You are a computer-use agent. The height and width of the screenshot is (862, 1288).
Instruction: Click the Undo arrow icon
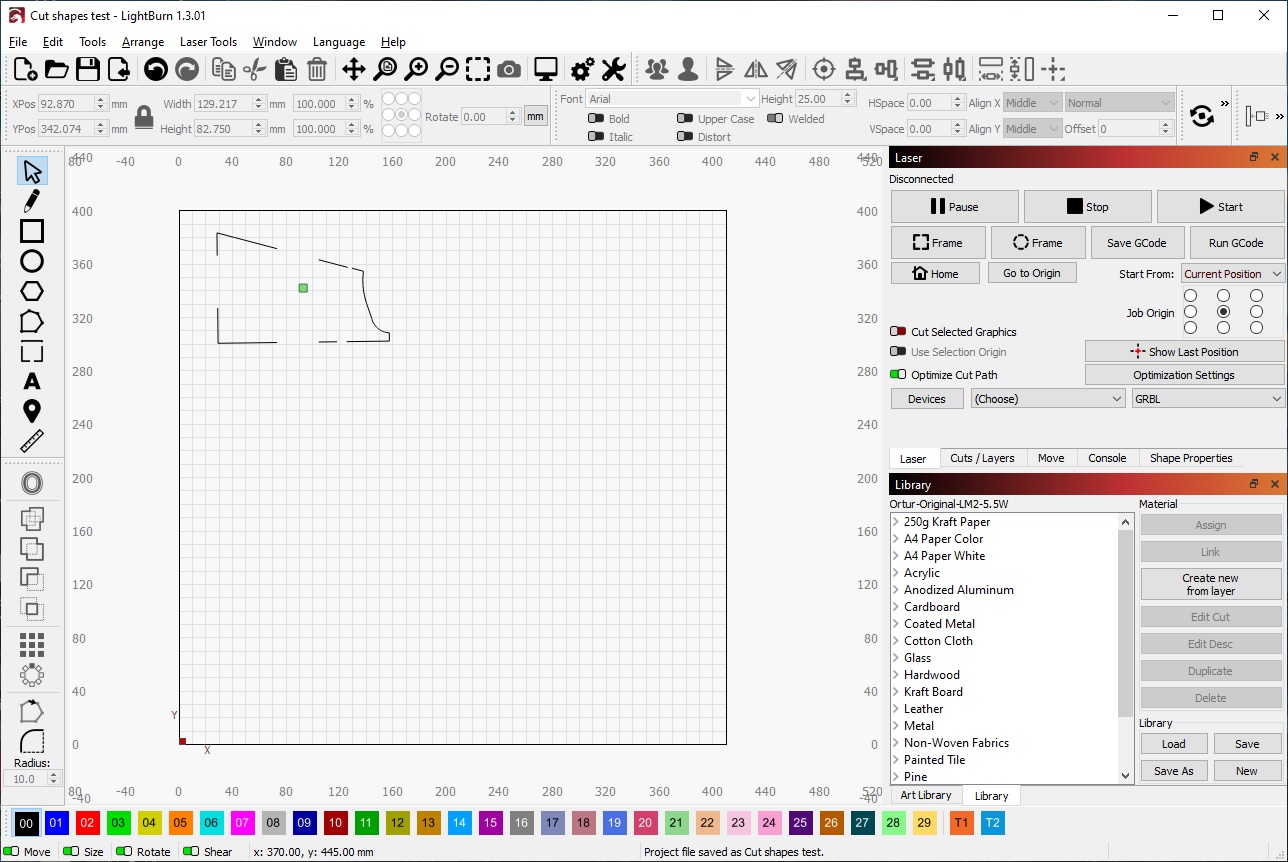[x=155, y=69]
